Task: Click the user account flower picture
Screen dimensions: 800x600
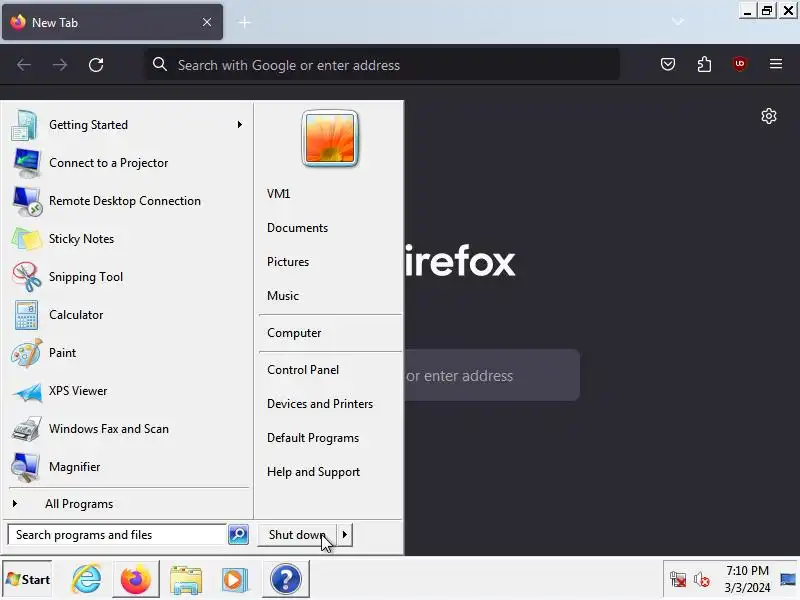Action: 330,139
